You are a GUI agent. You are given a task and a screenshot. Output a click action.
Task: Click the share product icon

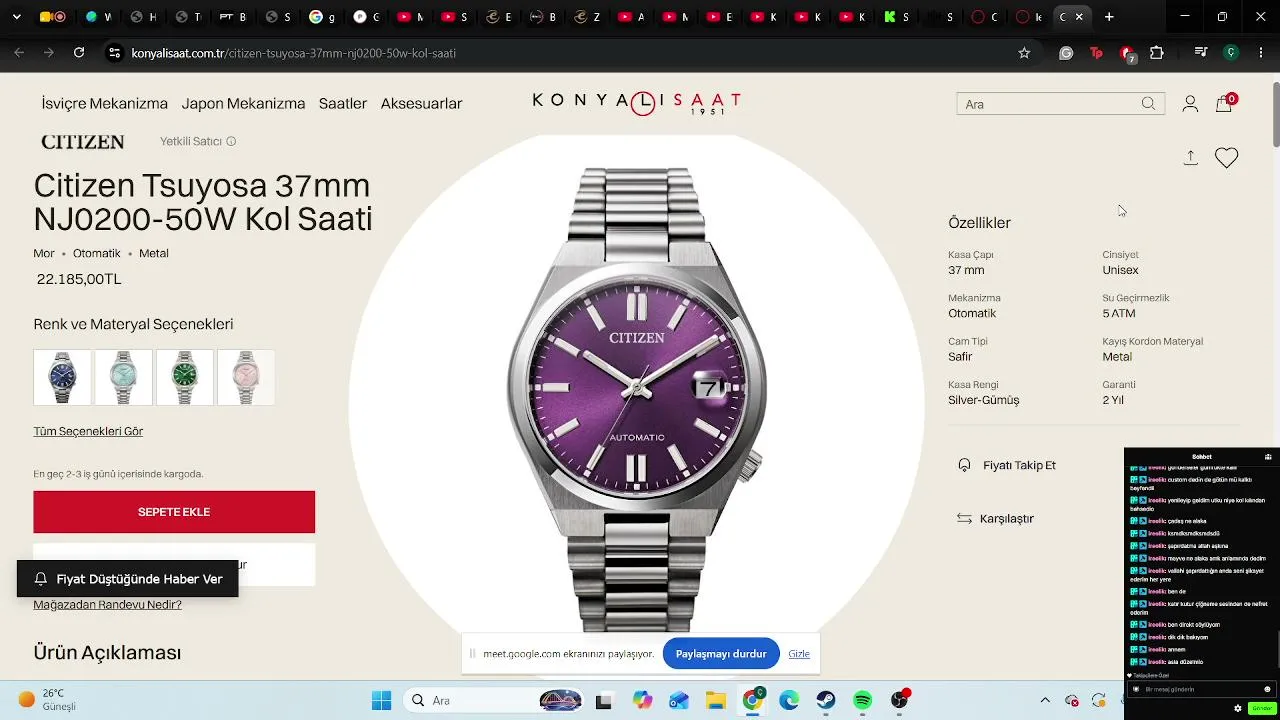point(1190,158)
